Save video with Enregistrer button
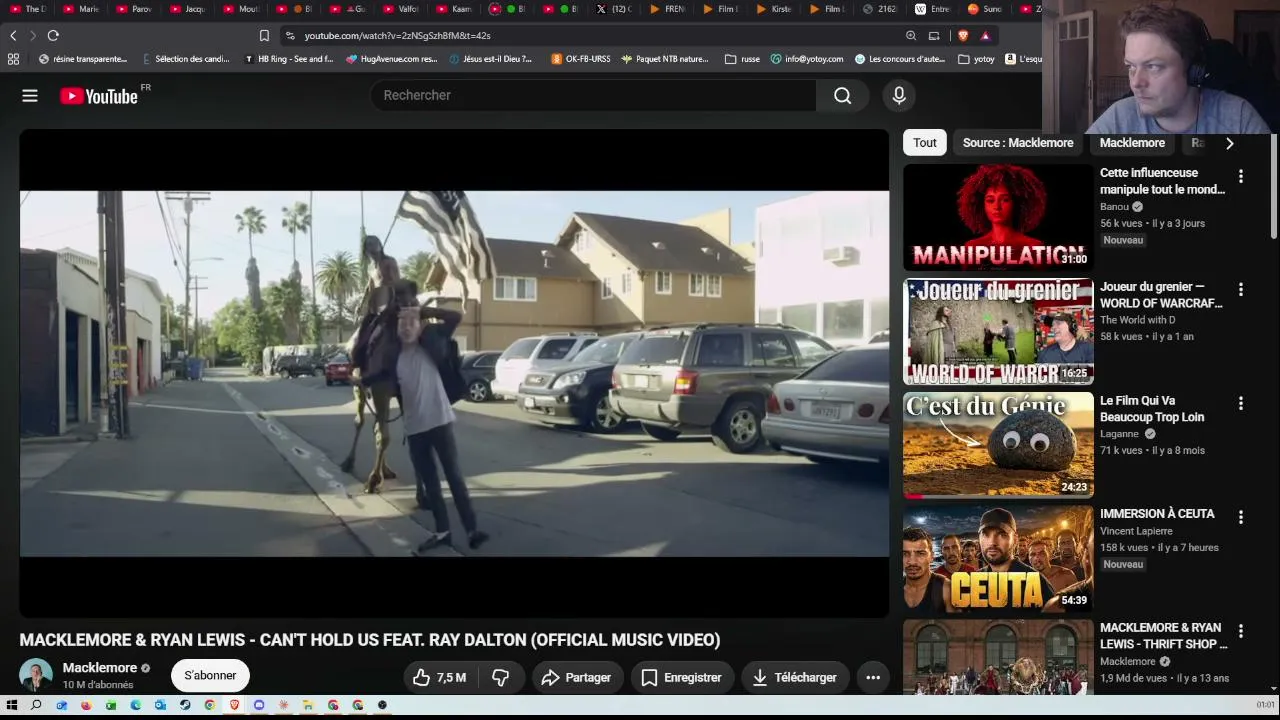Screen dimensions: 1280x720 pos(681,677)
